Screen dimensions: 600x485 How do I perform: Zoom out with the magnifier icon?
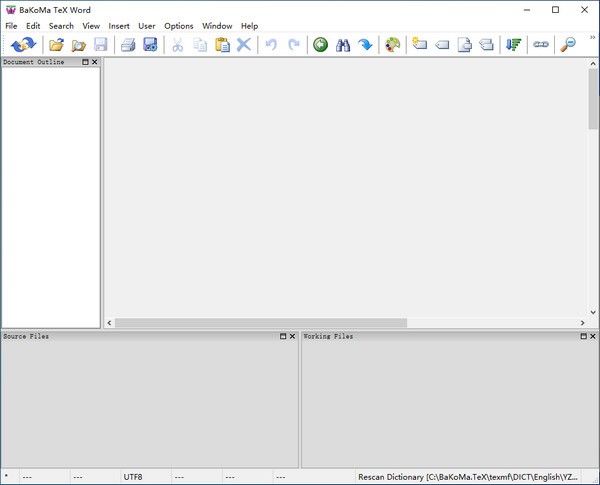click(568, 45)
